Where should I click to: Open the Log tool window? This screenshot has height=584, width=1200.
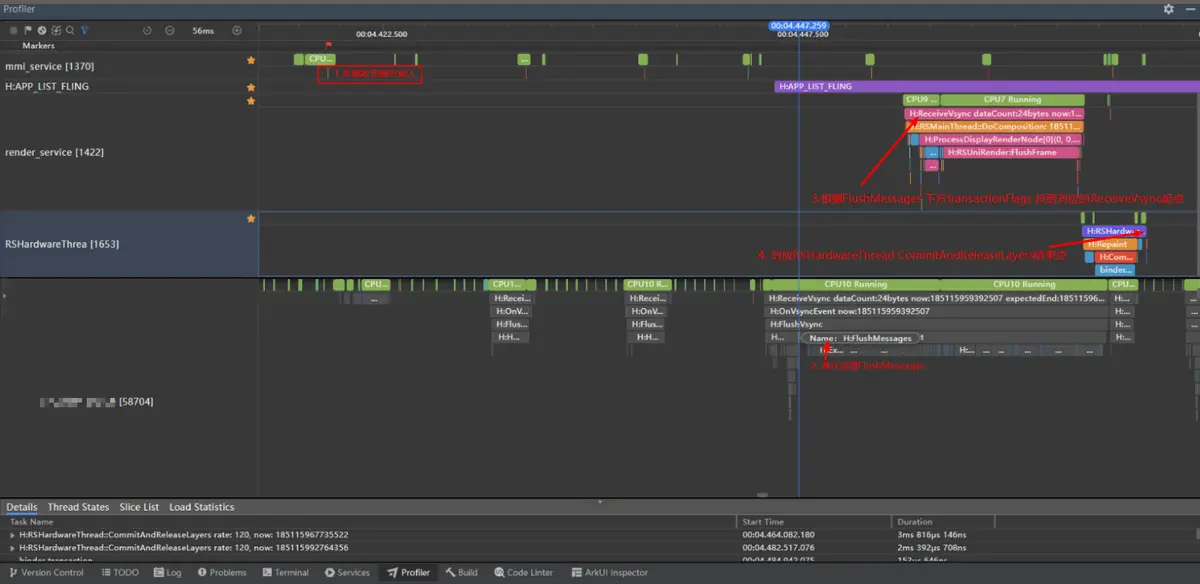(168, 573)
